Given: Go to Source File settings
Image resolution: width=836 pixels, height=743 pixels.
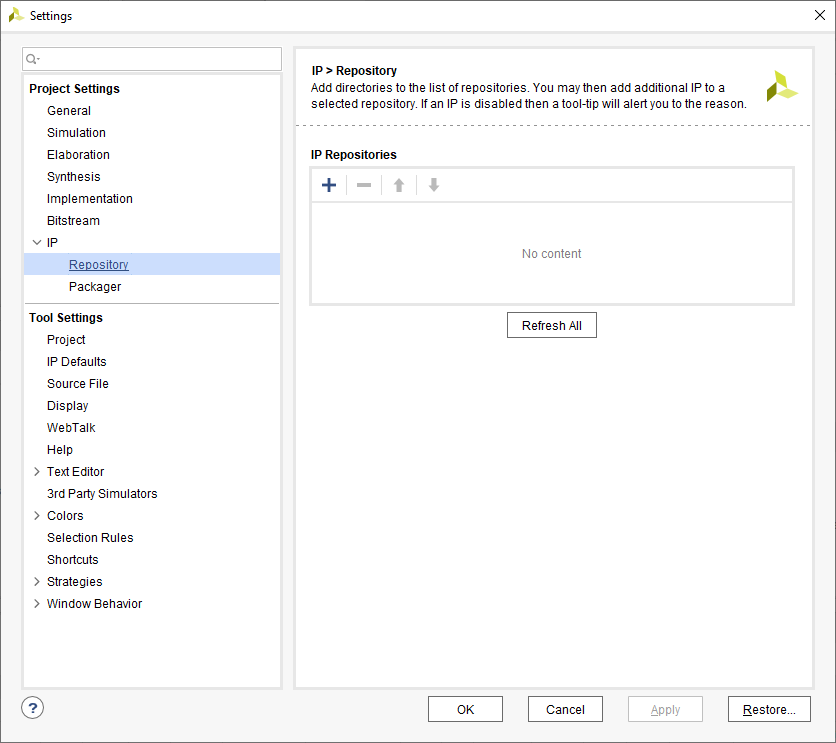Looking at the screenshot, I should 78,384.
